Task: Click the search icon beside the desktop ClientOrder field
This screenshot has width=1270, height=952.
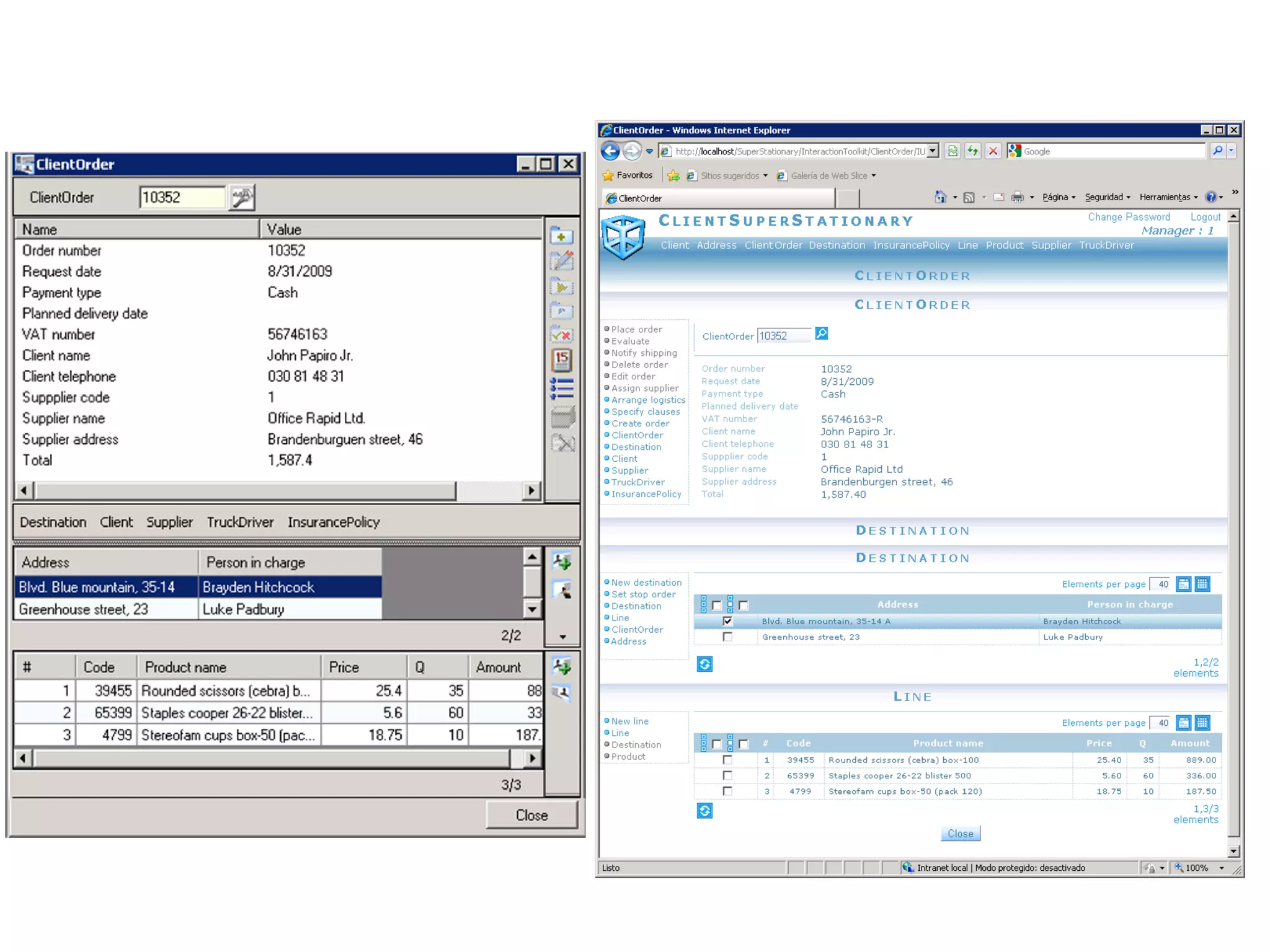Action: [x=242, y=198]
